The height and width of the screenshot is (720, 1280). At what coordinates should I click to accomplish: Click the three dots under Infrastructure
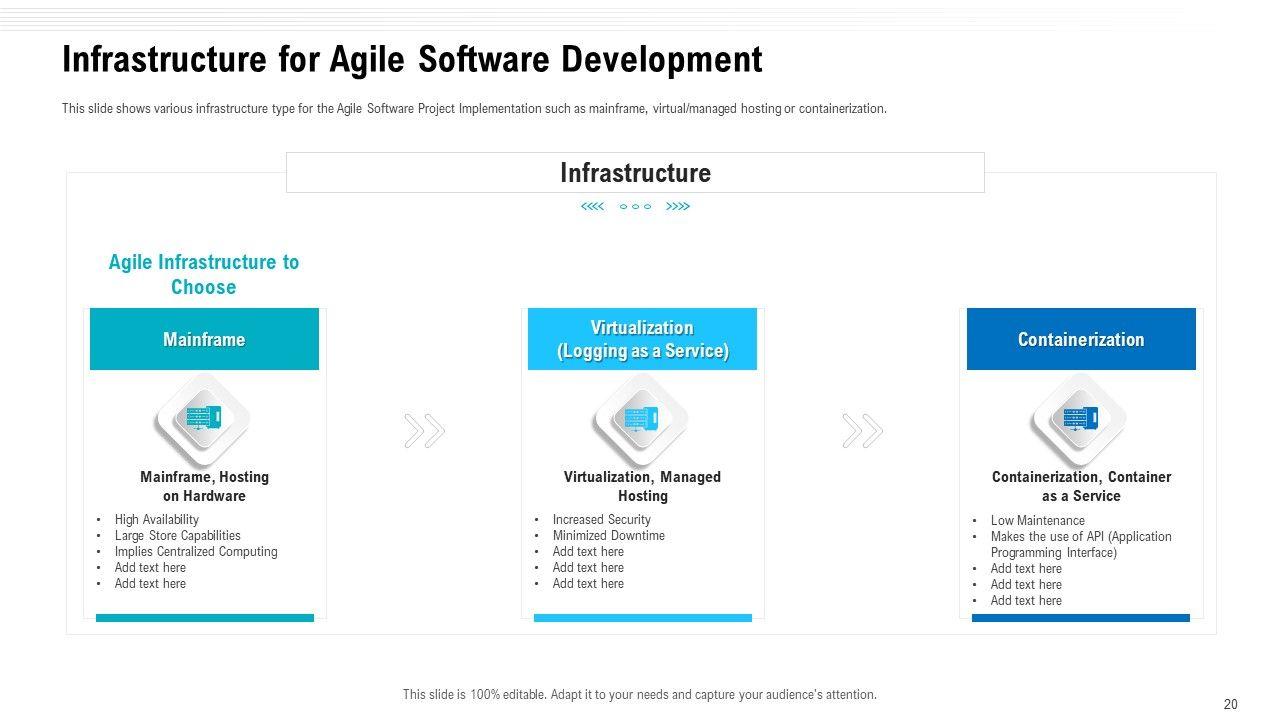pos(635,207)
